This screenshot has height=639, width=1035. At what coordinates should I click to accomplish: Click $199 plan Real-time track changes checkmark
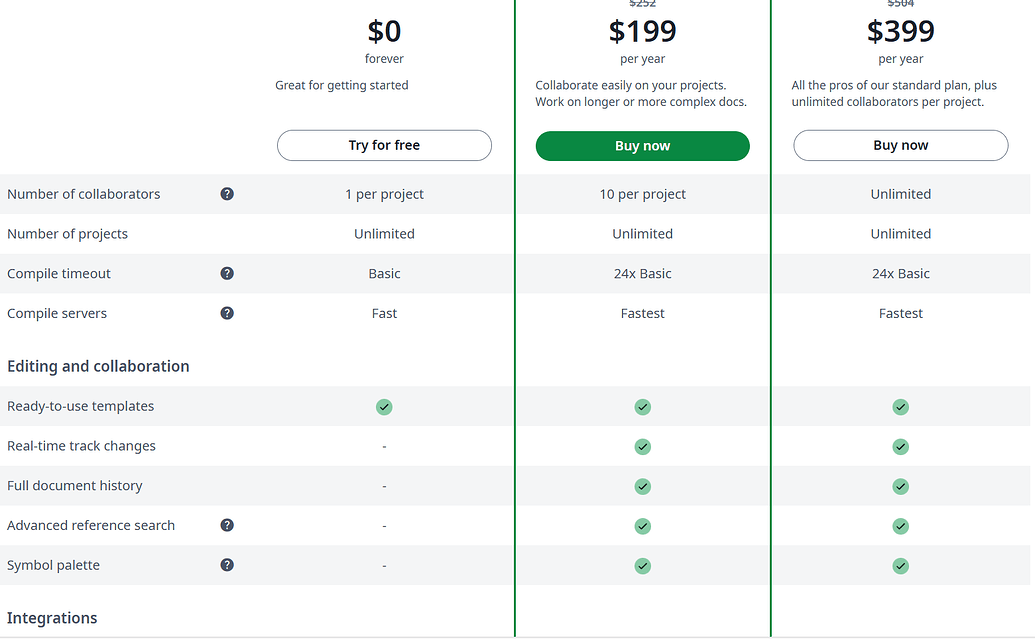642,447
